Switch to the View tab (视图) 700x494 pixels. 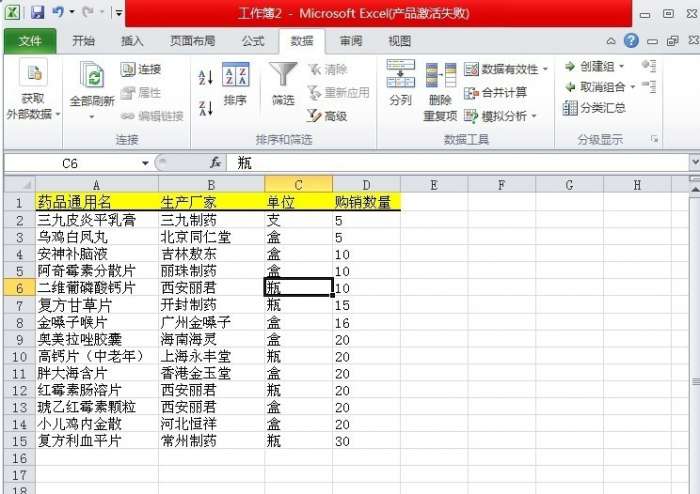[399, 42]
